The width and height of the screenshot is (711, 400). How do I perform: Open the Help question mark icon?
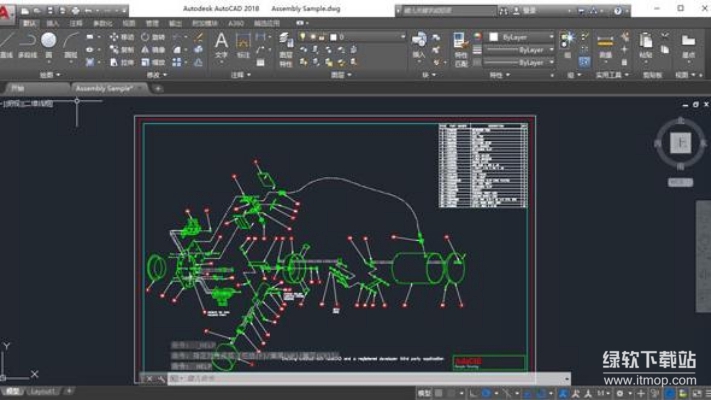pyautogui.click(x=618, y=11)
